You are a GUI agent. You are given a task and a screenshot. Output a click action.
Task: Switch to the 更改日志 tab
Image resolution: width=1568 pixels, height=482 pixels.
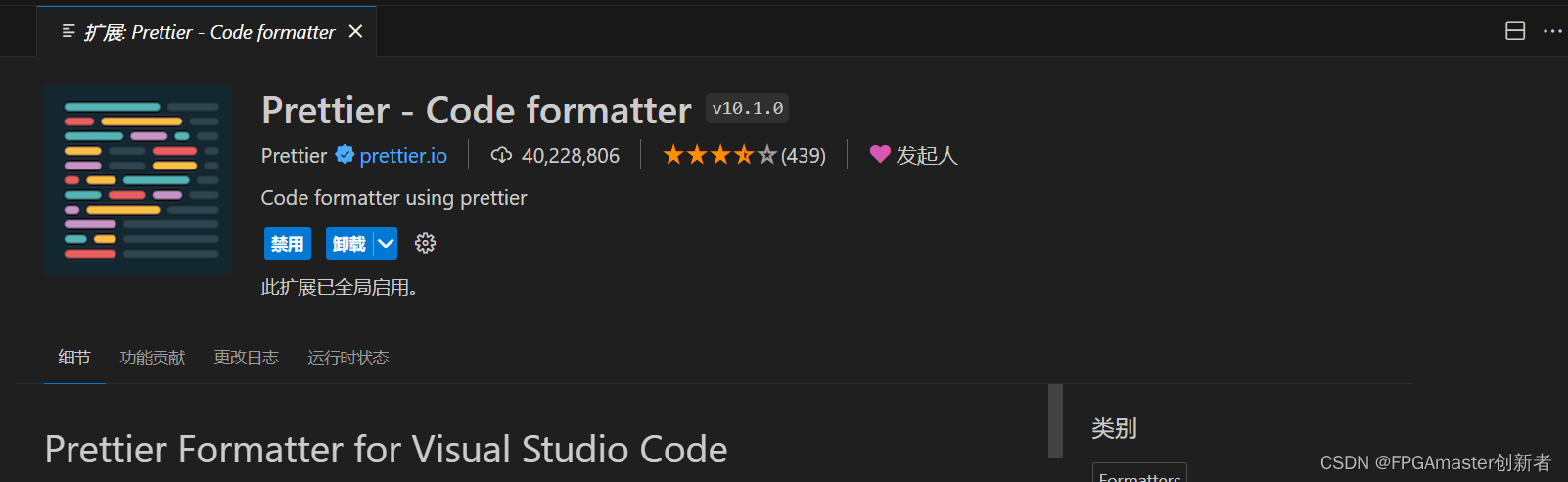click(247, 358)
